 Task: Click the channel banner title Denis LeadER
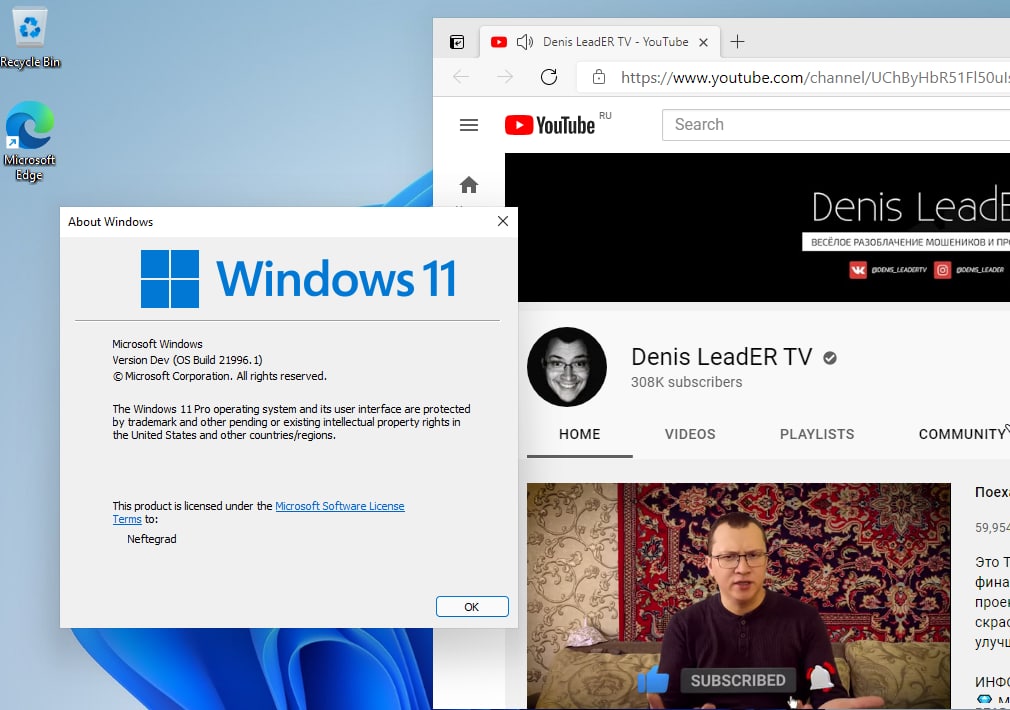point(910,207)
